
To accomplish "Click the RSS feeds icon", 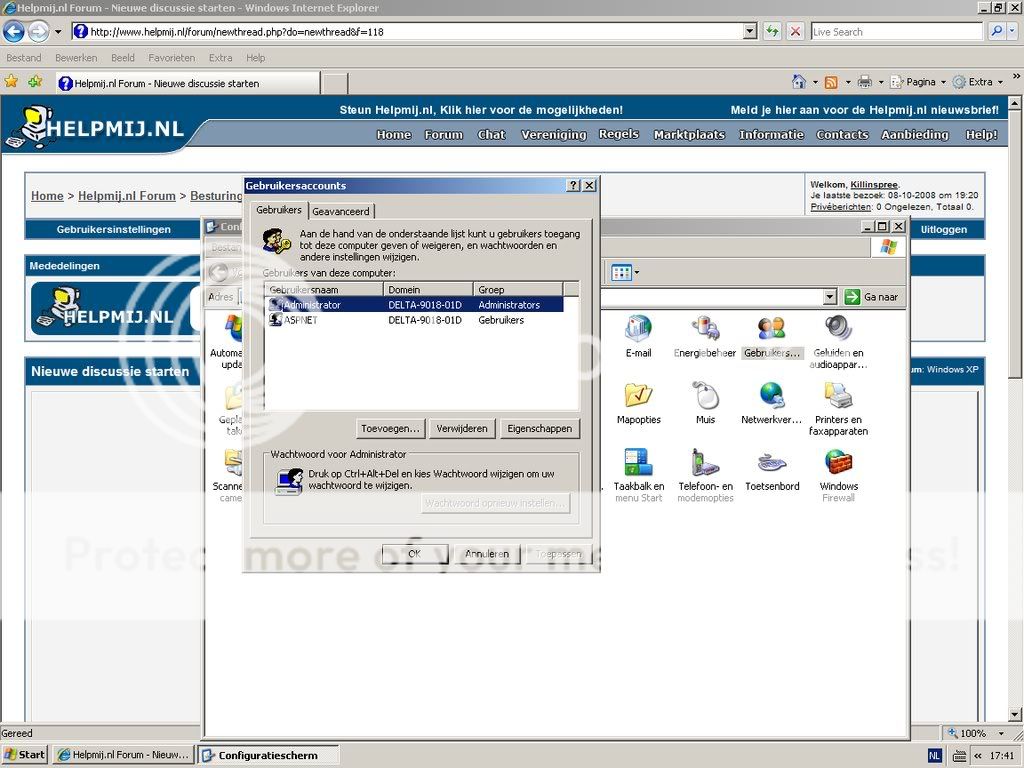I will coord(831,82).
